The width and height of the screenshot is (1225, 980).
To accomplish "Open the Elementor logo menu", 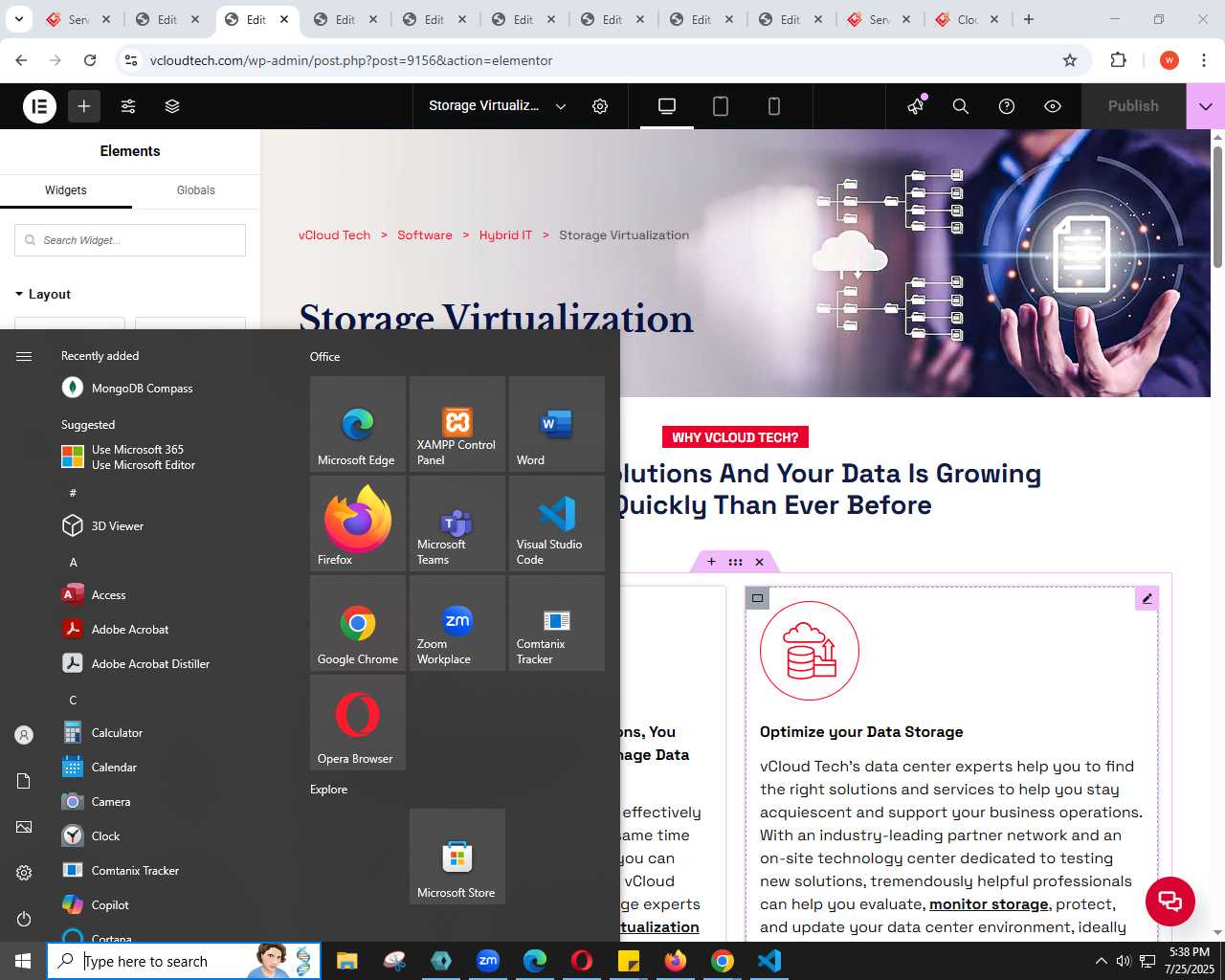I will tap(39, 106).
